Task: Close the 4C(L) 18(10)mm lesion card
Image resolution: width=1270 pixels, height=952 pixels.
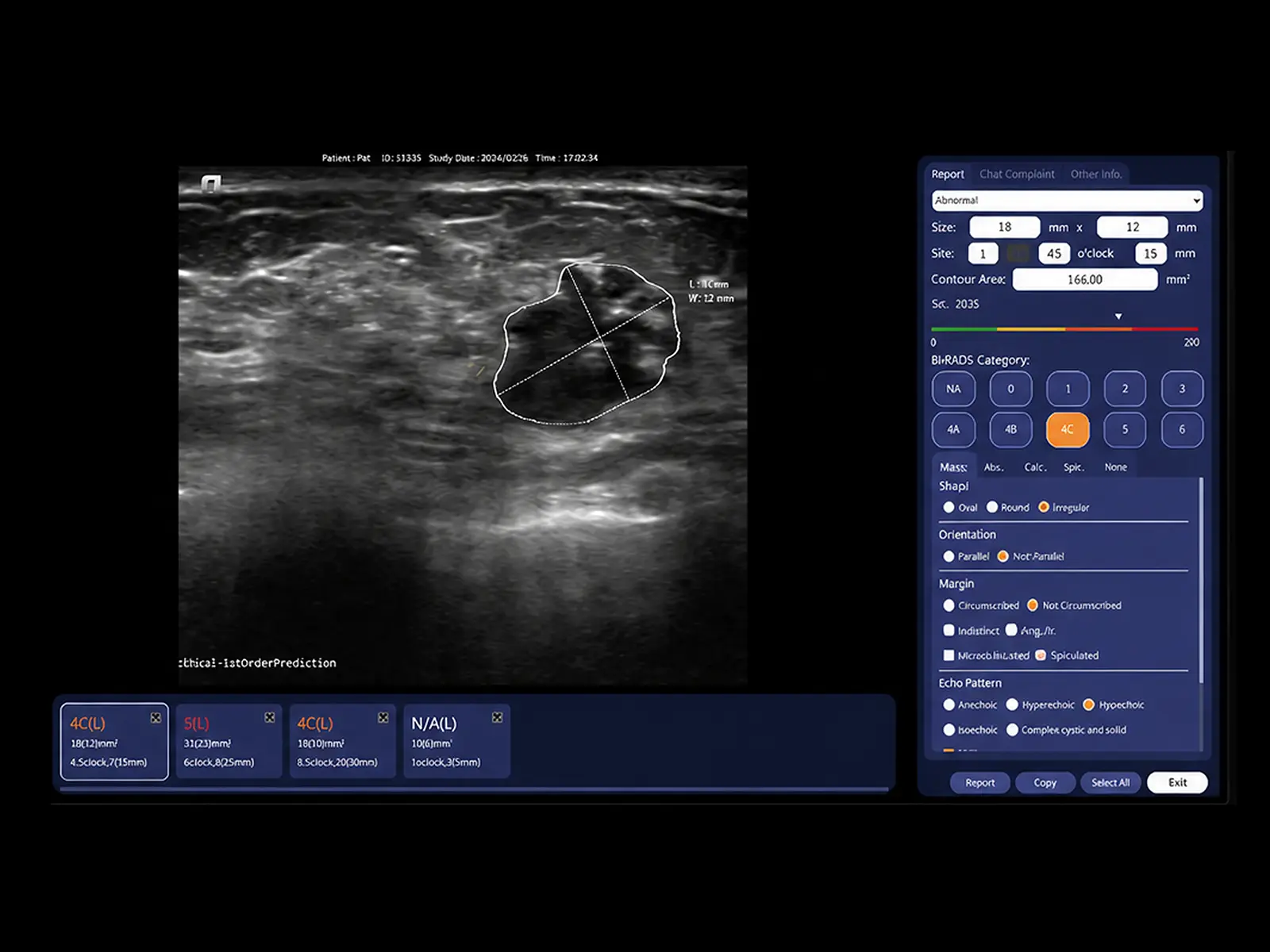Action: coord(383,718)
